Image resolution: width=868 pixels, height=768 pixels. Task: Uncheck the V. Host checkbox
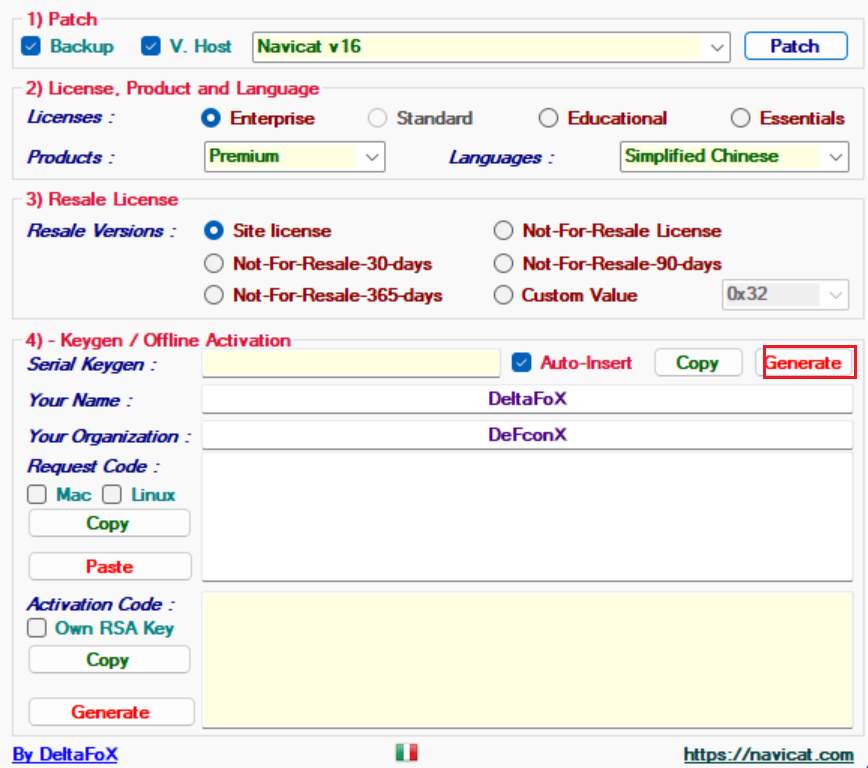151,46
